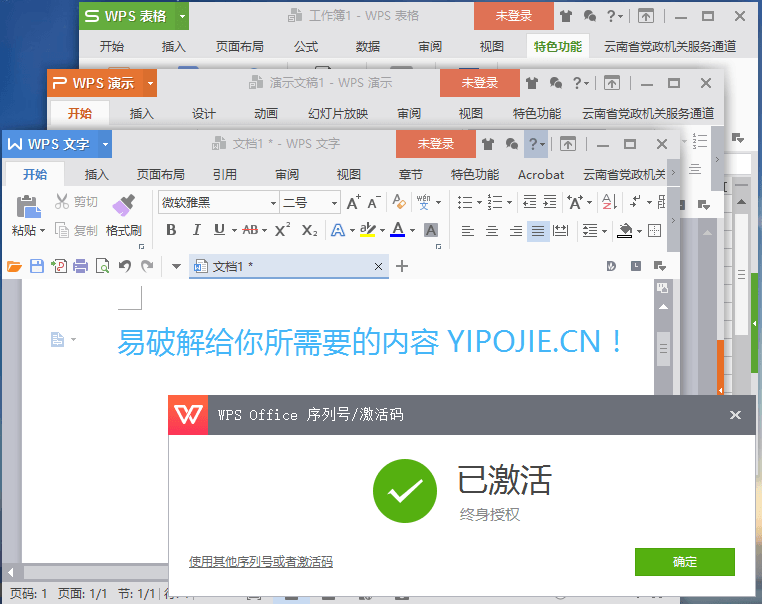Click the Copy icon
This screenshot has height=604, width=762.
tap(62, 230)
